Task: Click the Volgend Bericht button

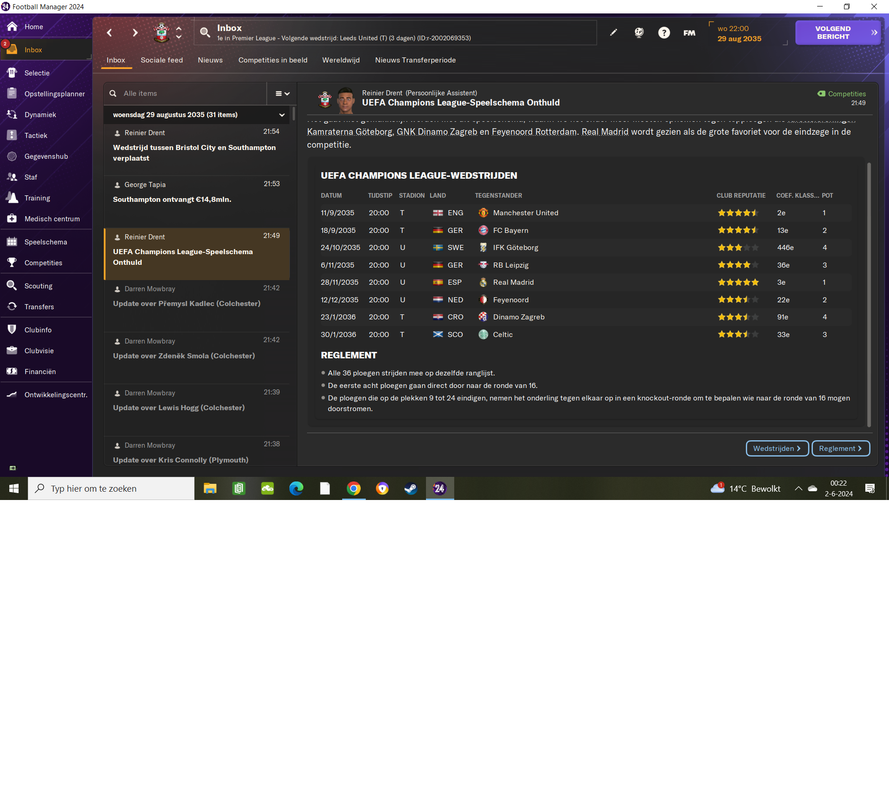Action: (837, 33)
